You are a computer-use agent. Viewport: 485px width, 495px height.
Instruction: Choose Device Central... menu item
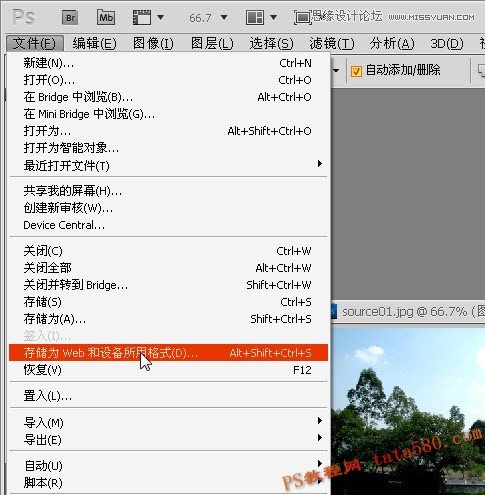(168, 225)
